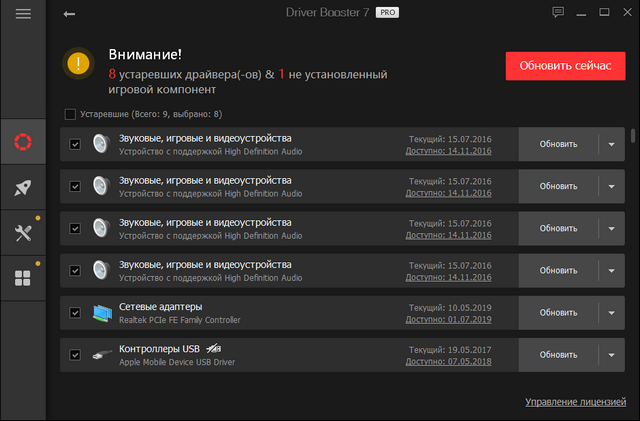Viewport: 640px width, 421px height.
Task: Expand dropdown arrow beside Apple USB Обновить button
Action: click(612, 354)
